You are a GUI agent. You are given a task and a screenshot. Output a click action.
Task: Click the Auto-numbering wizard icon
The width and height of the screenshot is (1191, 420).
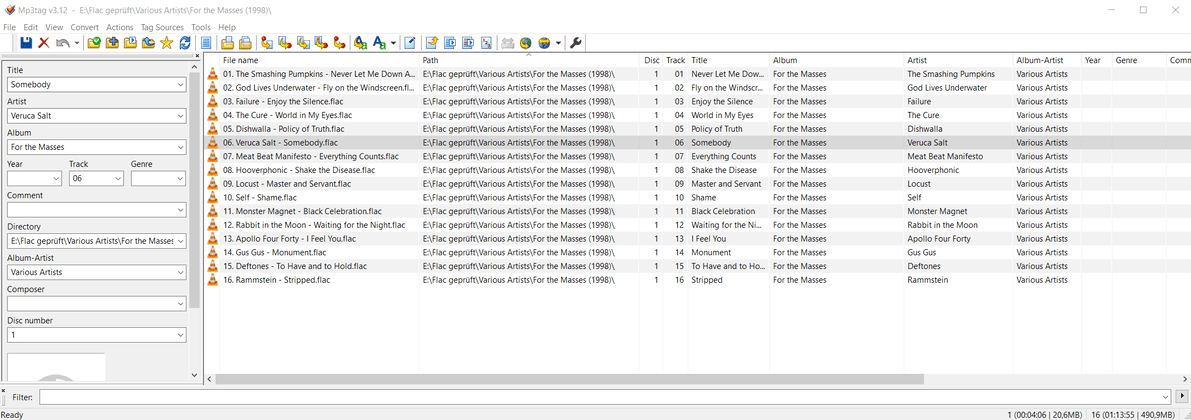pyautogui.click(x=431, y=43)
